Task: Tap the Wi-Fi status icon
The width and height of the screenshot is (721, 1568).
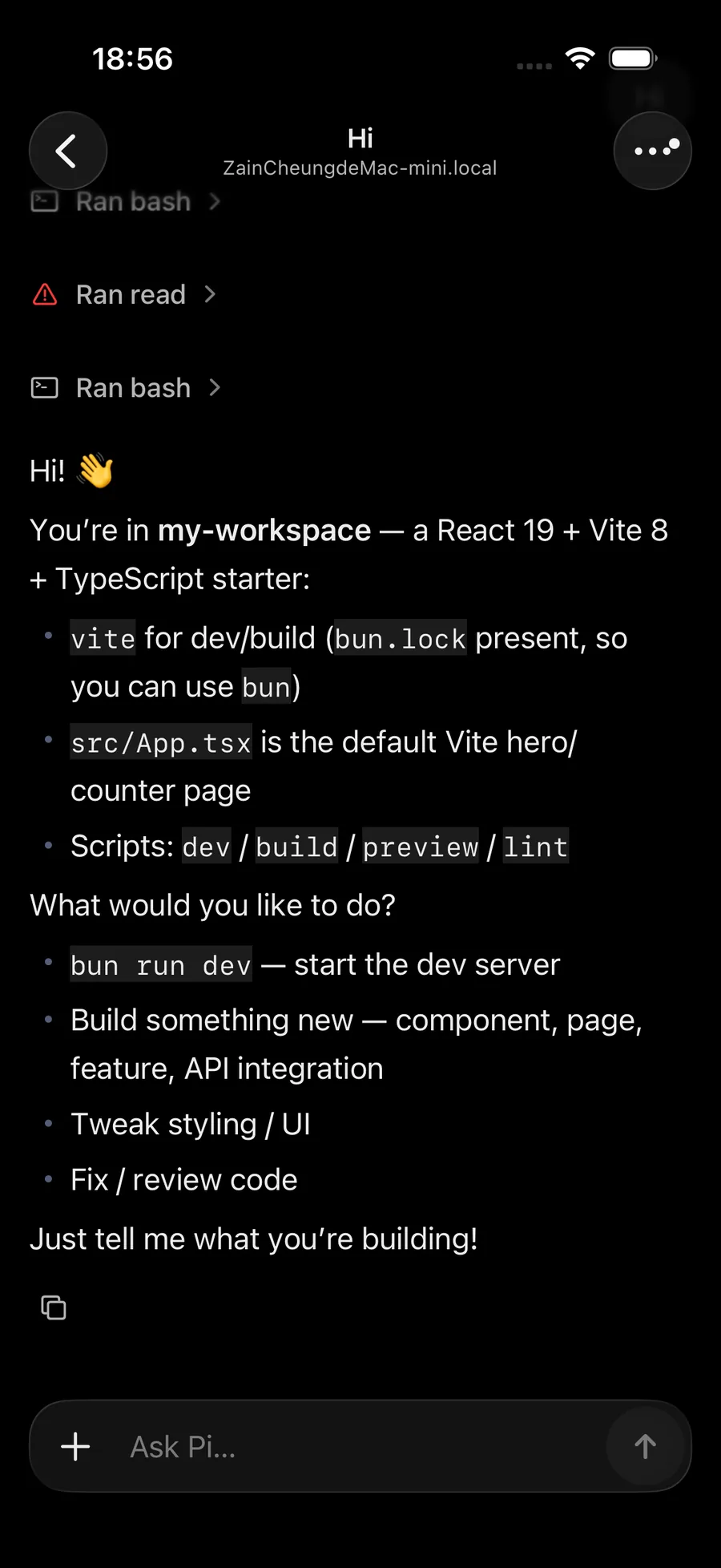Action: tap(580, 58)
